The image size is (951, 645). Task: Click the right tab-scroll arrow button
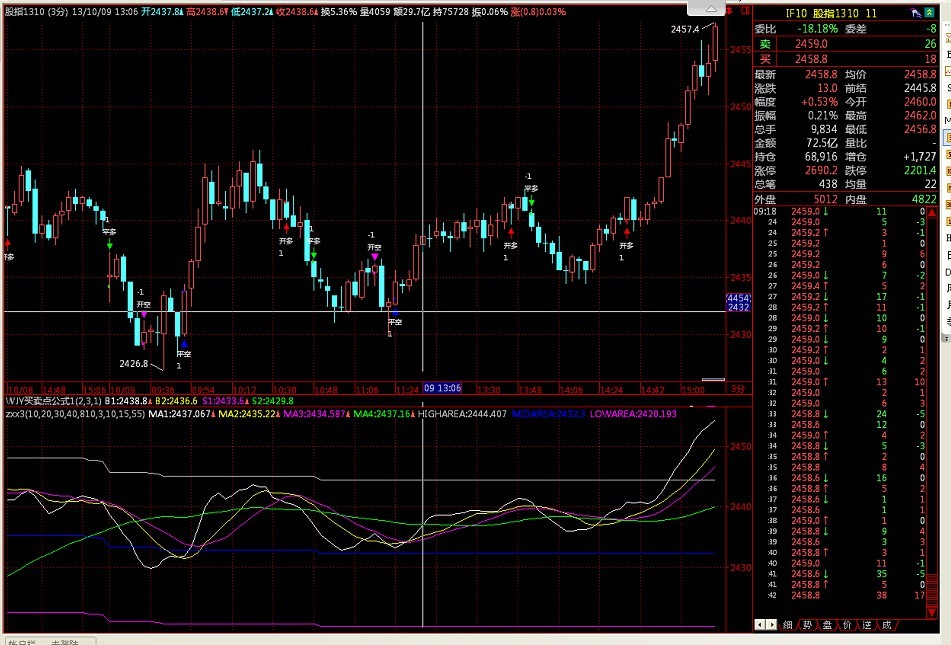pyautogui.click(x=770, y=624)
